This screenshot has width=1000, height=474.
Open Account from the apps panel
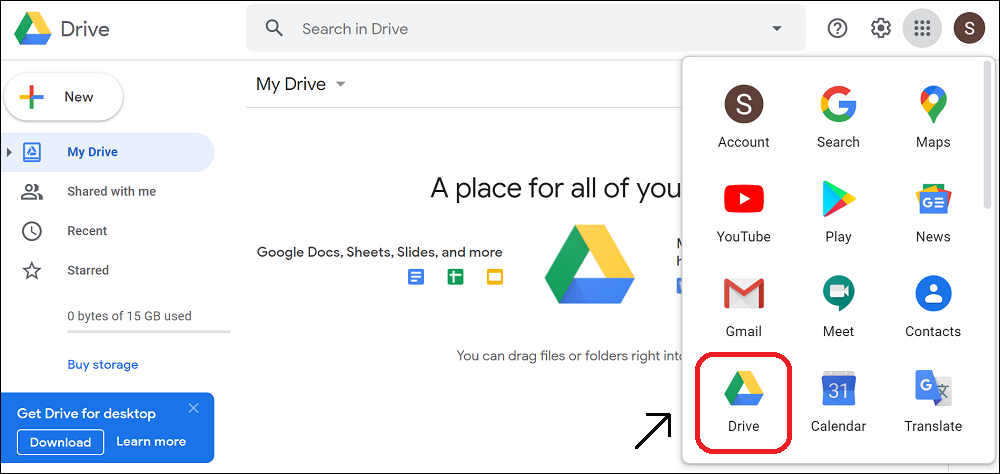[744, 117]
